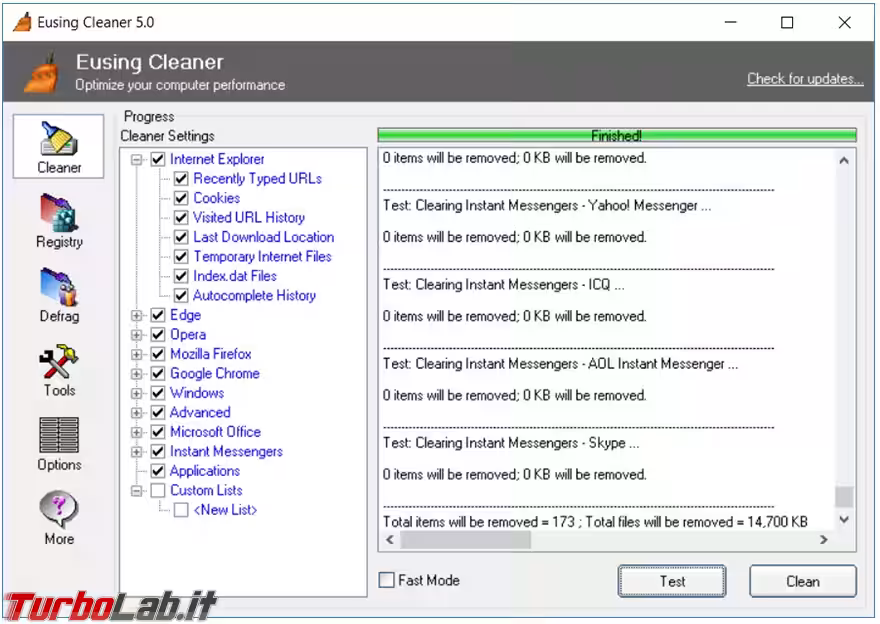This screenshot has width=880, height=624.
Task: Click the Test button
Action: pos(672,581)
